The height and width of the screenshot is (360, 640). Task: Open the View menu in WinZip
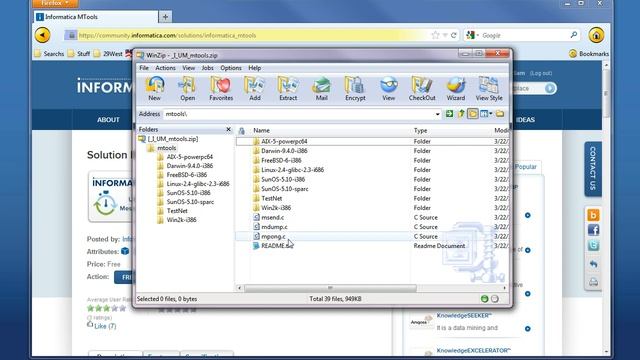tap(188, 68)
